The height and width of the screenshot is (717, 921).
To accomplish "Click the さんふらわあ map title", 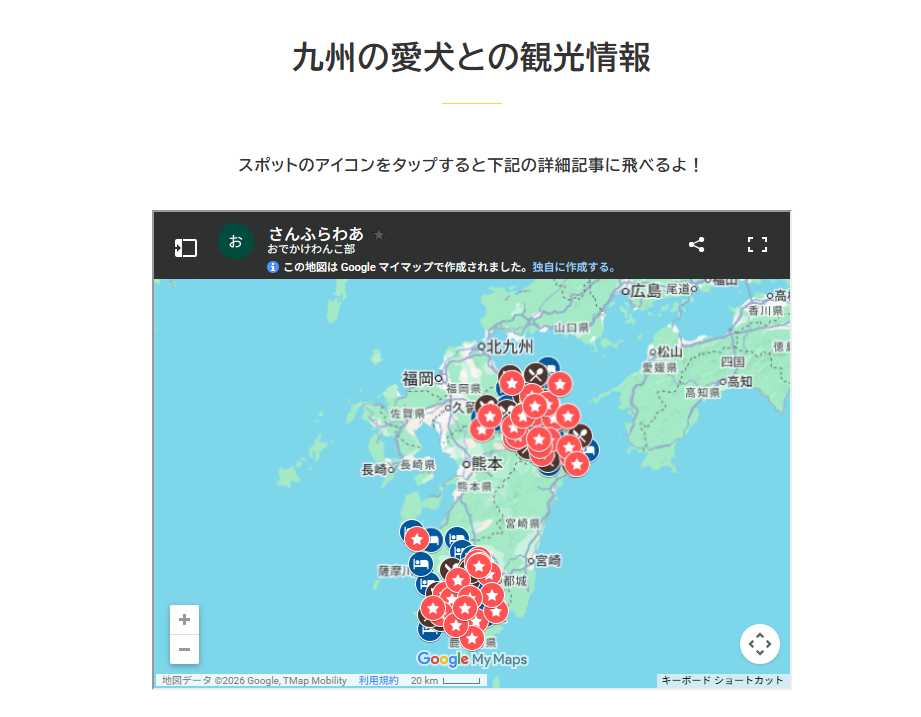I will click(315, 234).
